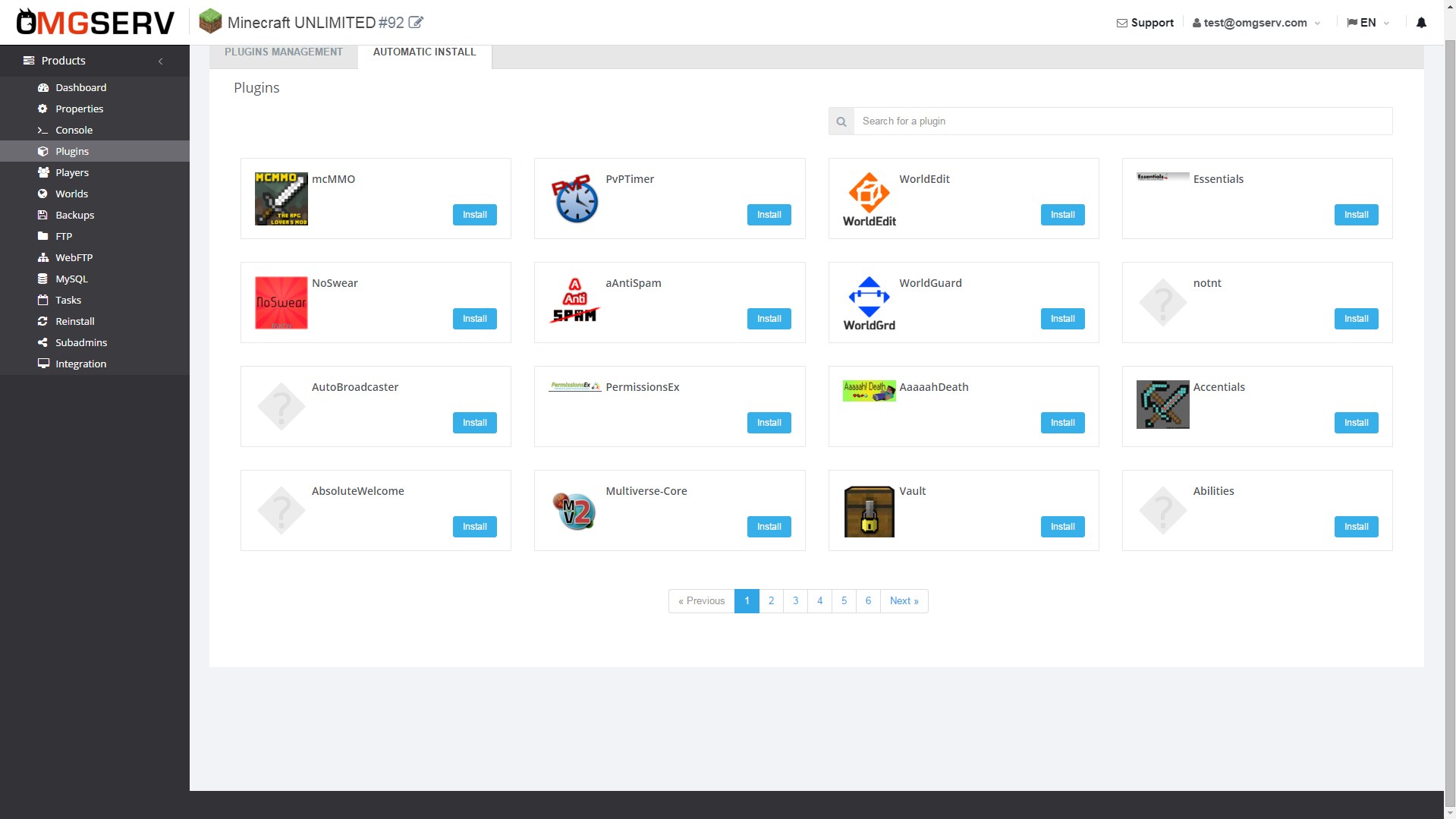Open the Support link
1456x819 pixels.
(1145, 23)
